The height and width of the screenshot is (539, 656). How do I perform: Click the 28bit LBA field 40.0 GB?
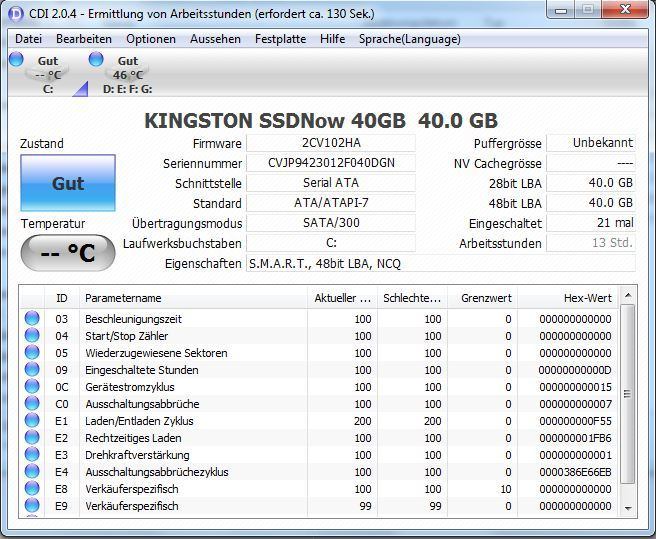(x=591, y=183)
